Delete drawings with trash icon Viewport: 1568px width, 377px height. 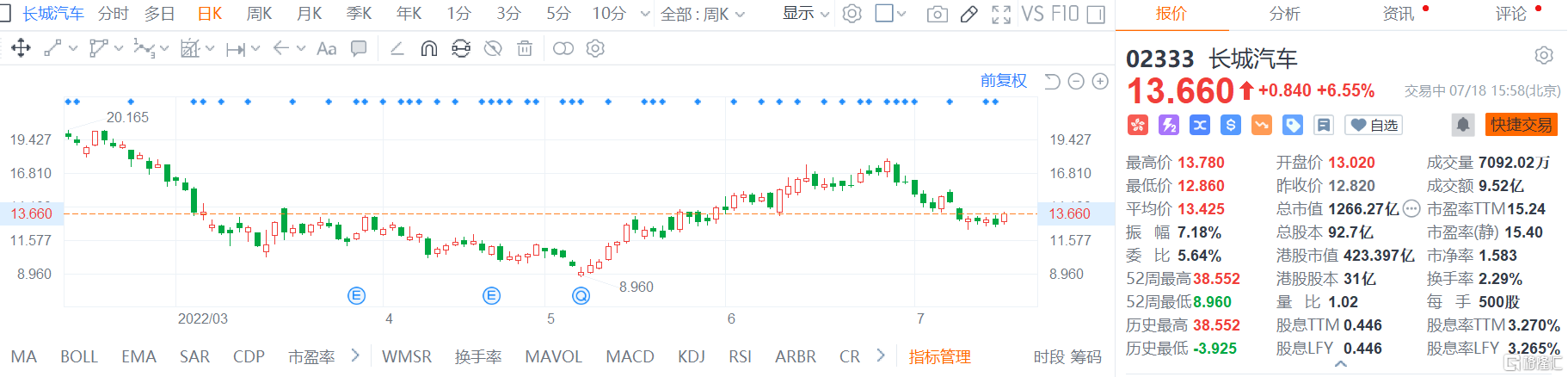pos(525,48)
